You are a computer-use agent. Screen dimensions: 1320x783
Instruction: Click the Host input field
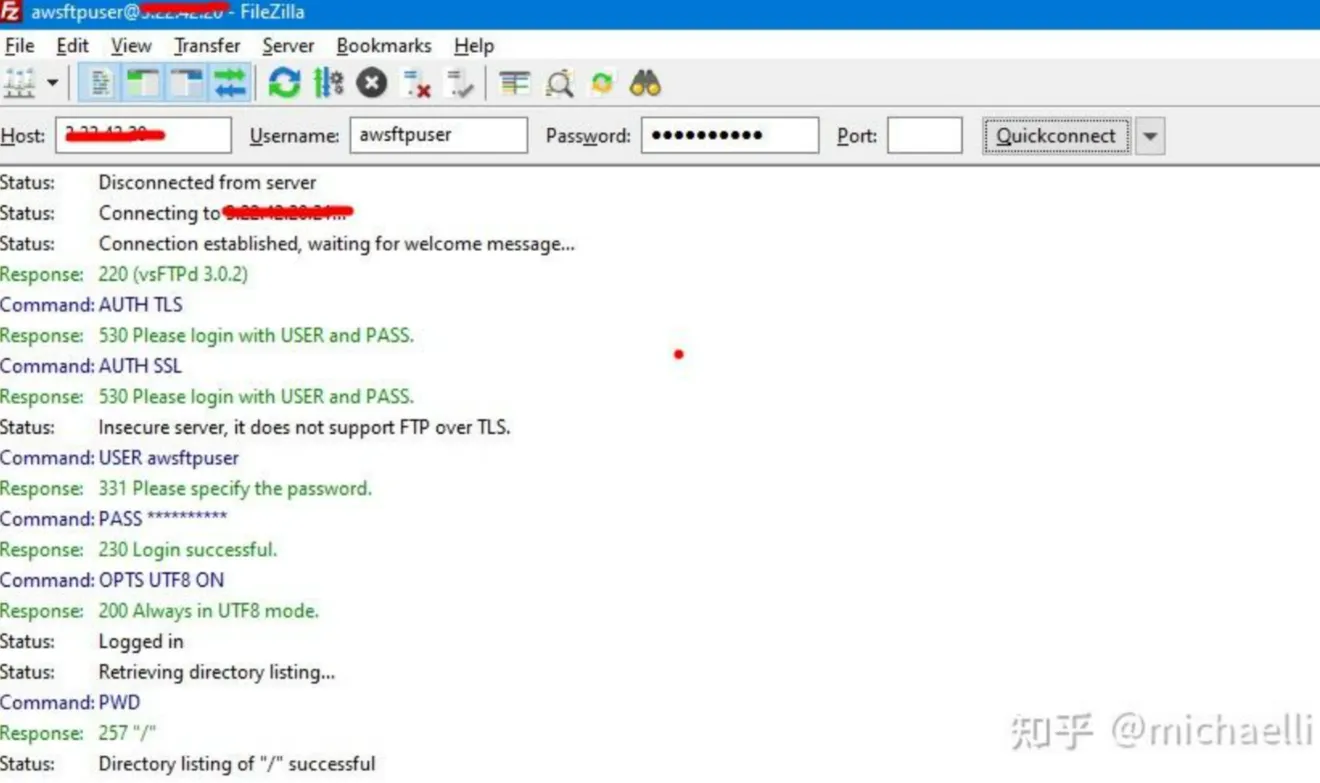tap(143, 135)
